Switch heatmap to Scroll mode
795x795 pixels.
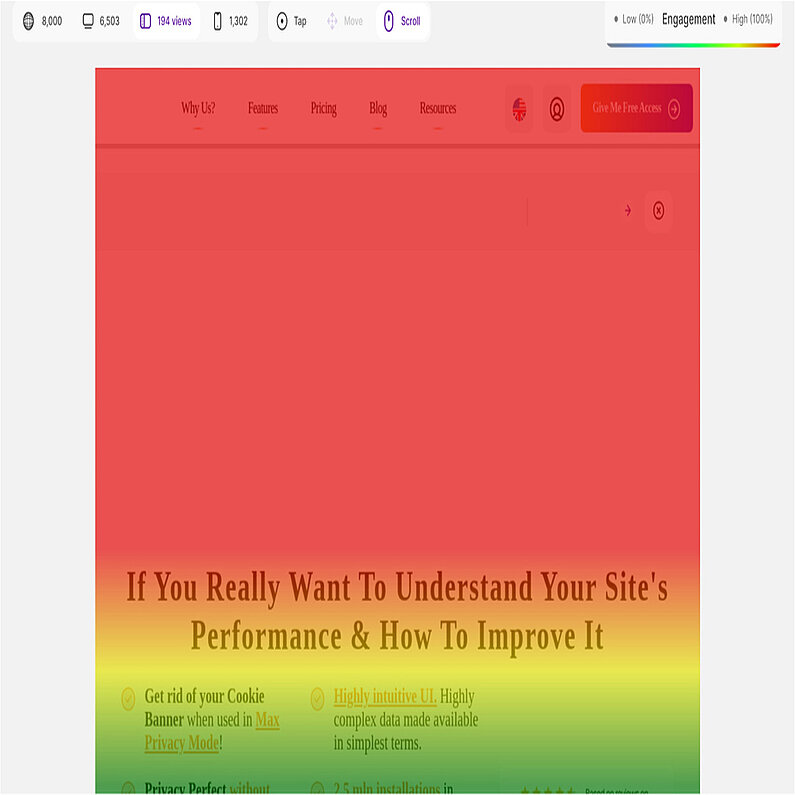(403, 21)
